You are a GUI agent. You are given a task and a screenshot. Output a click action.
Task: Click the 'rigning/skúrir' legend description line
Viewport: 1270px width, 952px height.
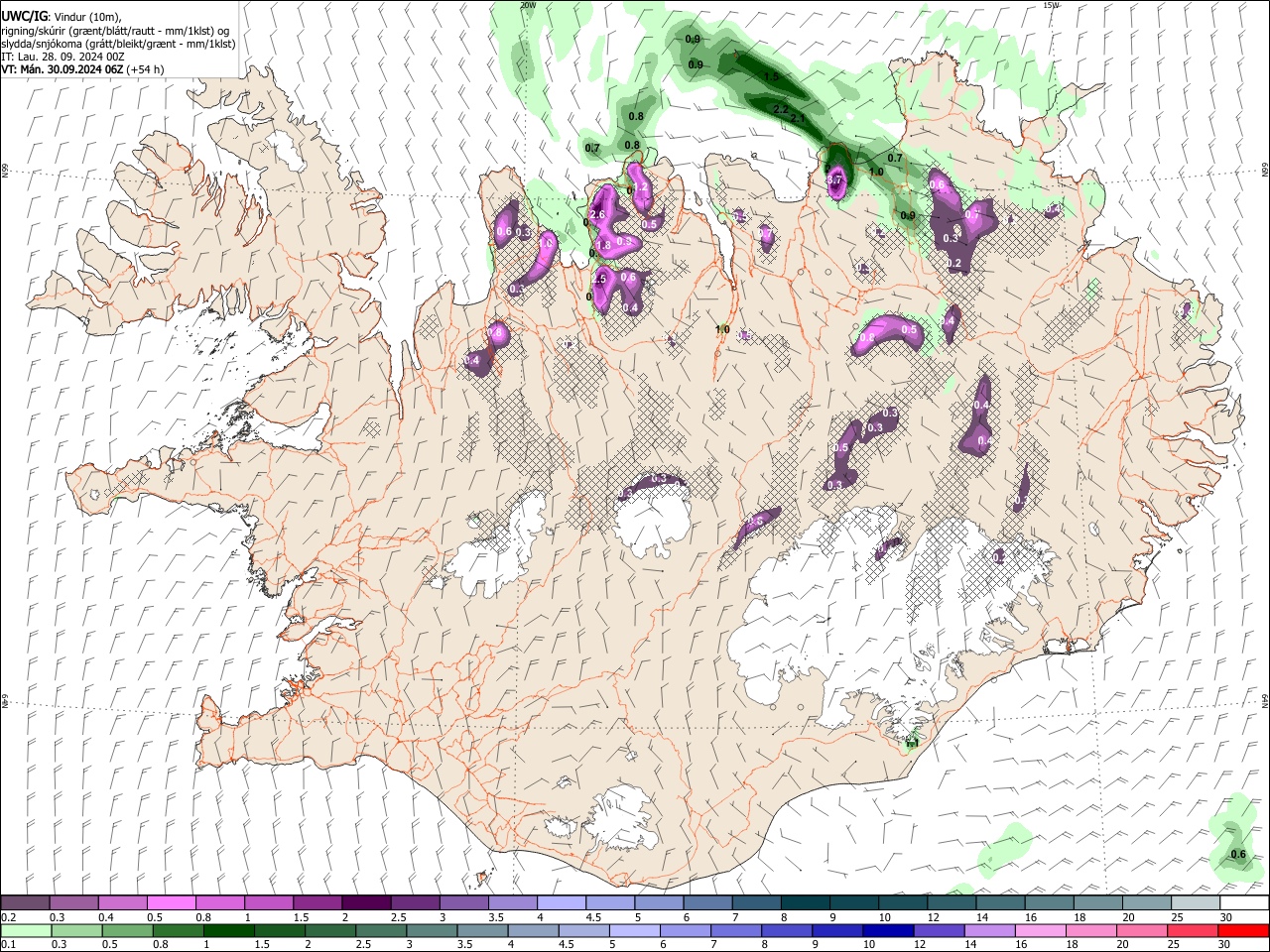116,31
